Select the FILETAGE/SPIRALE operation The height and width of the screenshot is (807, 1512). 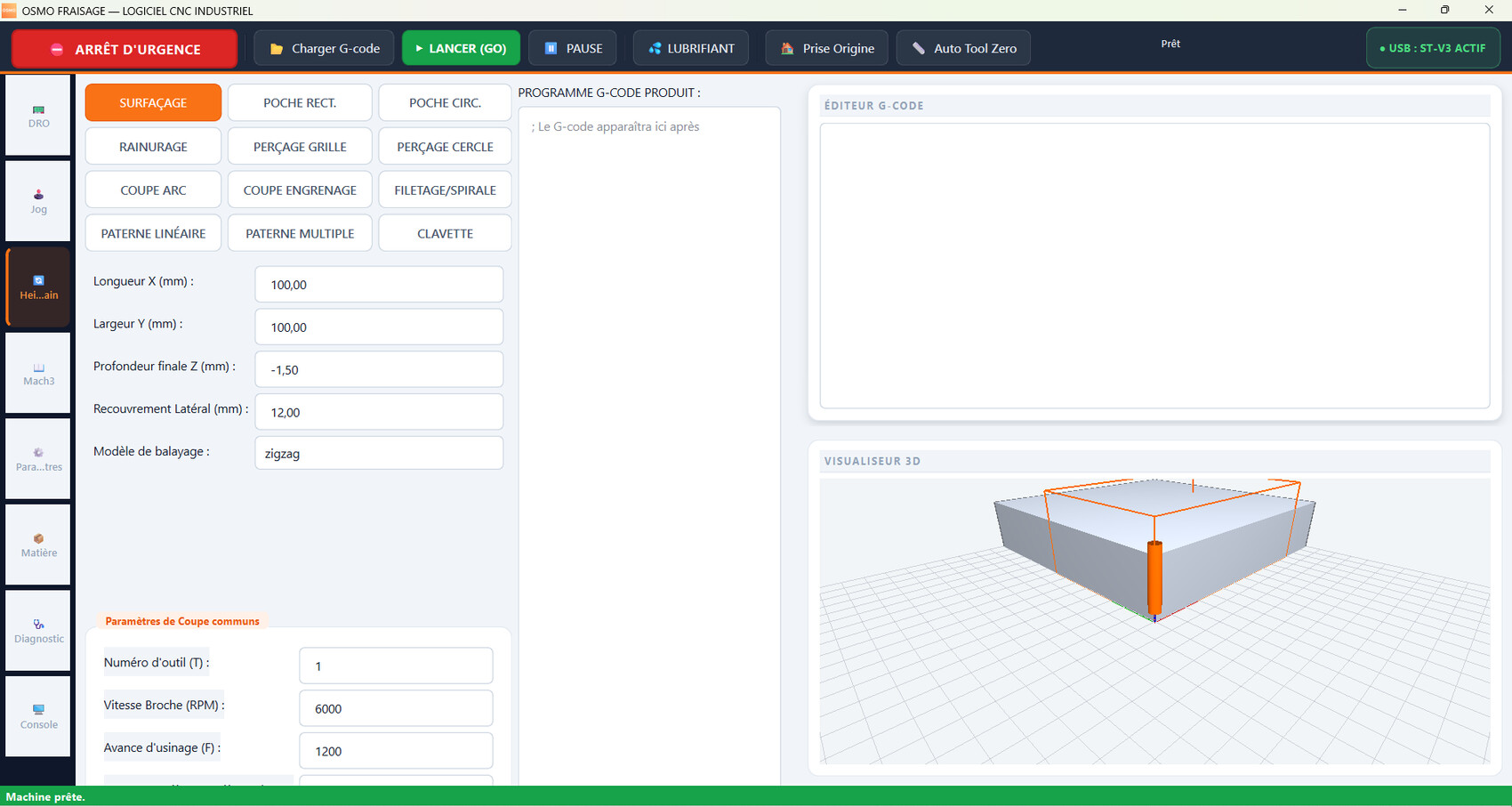coord(445,190)
